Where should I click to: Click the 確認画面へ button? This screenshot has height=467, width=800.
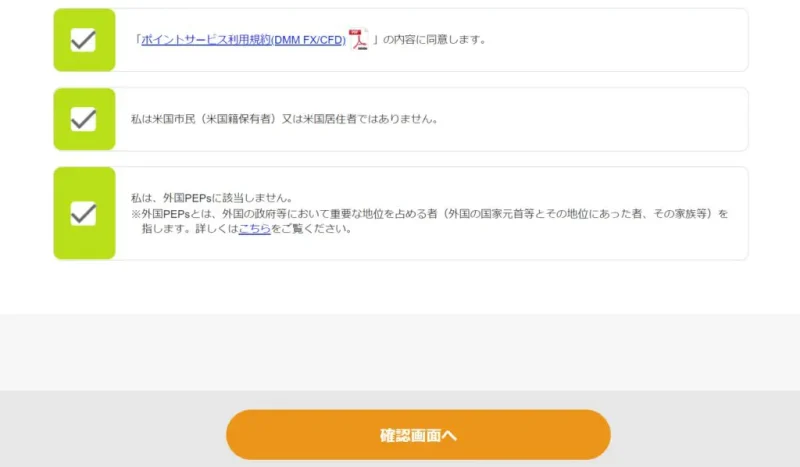[418, 435]
